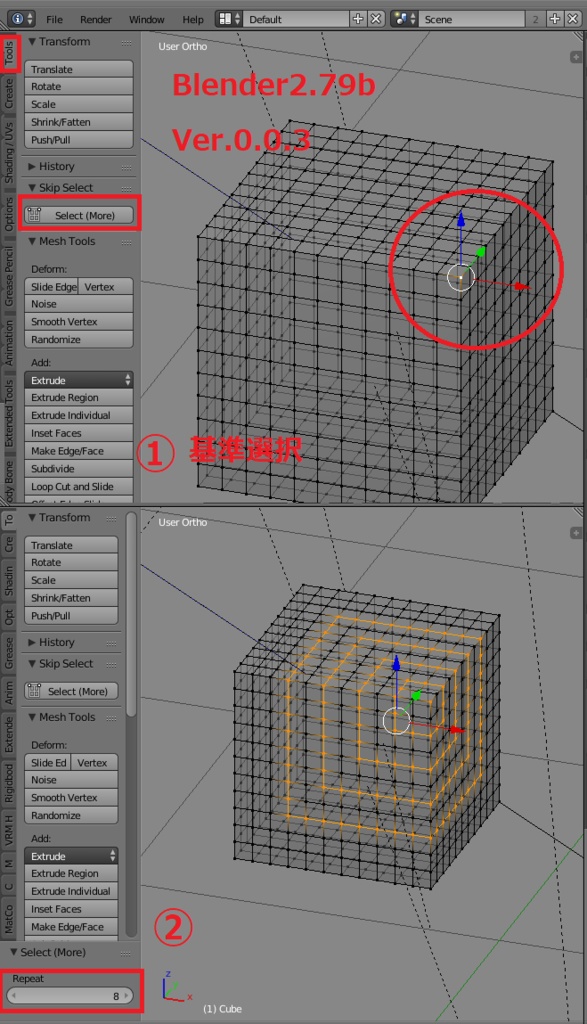Add a new scene with the plus icon
Screen dimensions: 587x1024
tap(554, 19)
